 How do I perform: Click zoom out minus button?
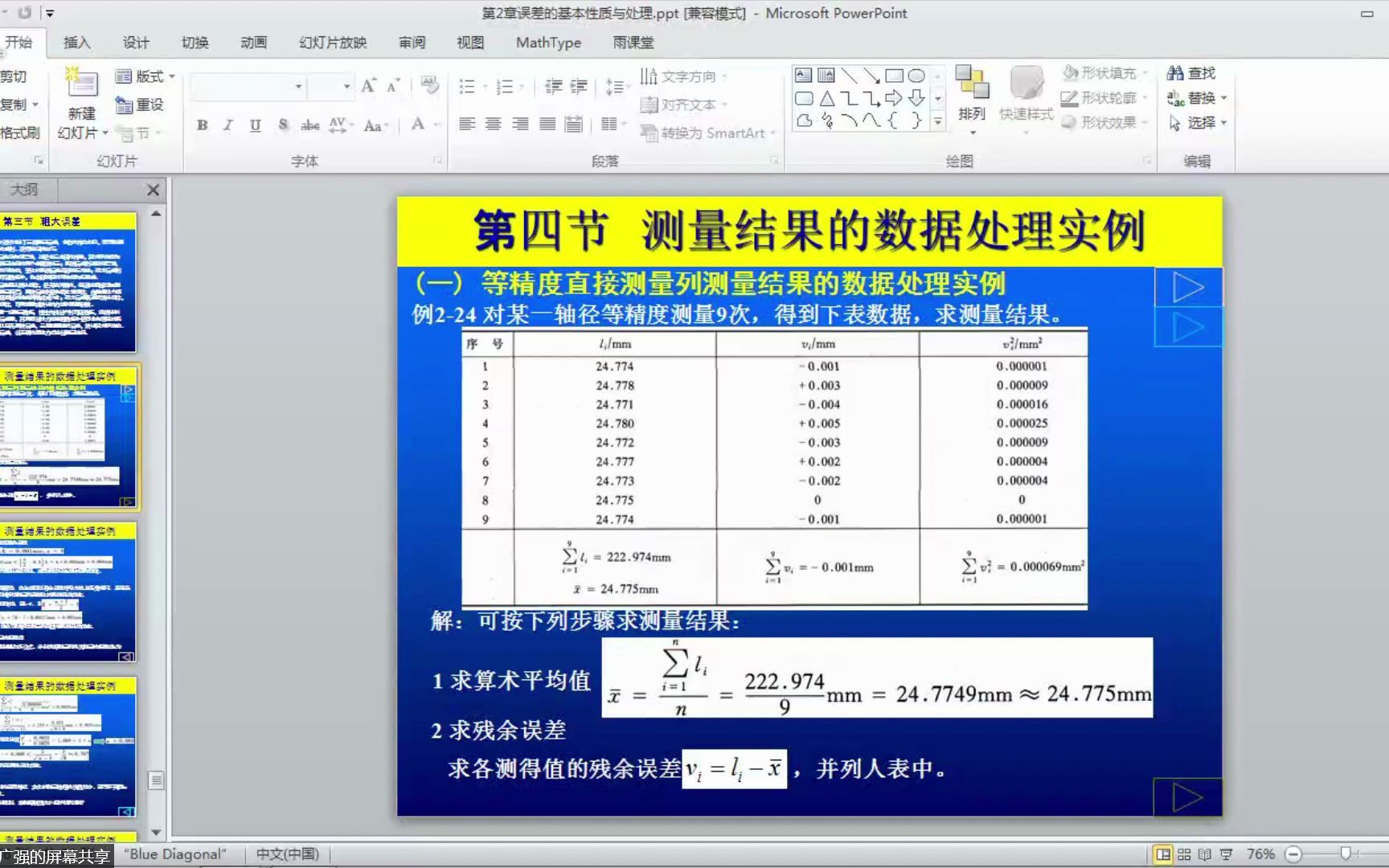tap(1293, 854)
